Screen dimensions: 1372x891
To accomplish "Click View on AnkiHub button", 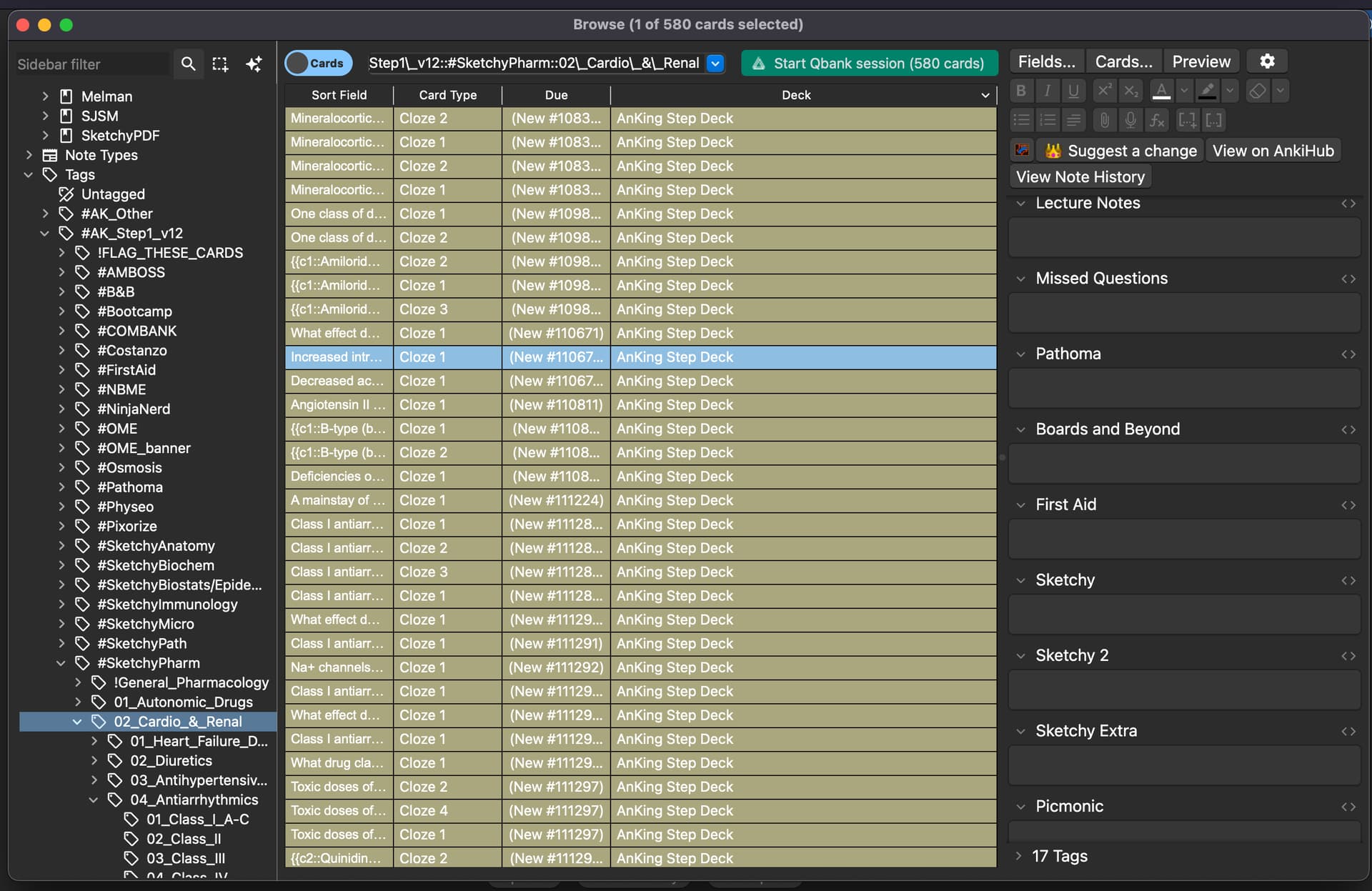I will [1273, 151].
